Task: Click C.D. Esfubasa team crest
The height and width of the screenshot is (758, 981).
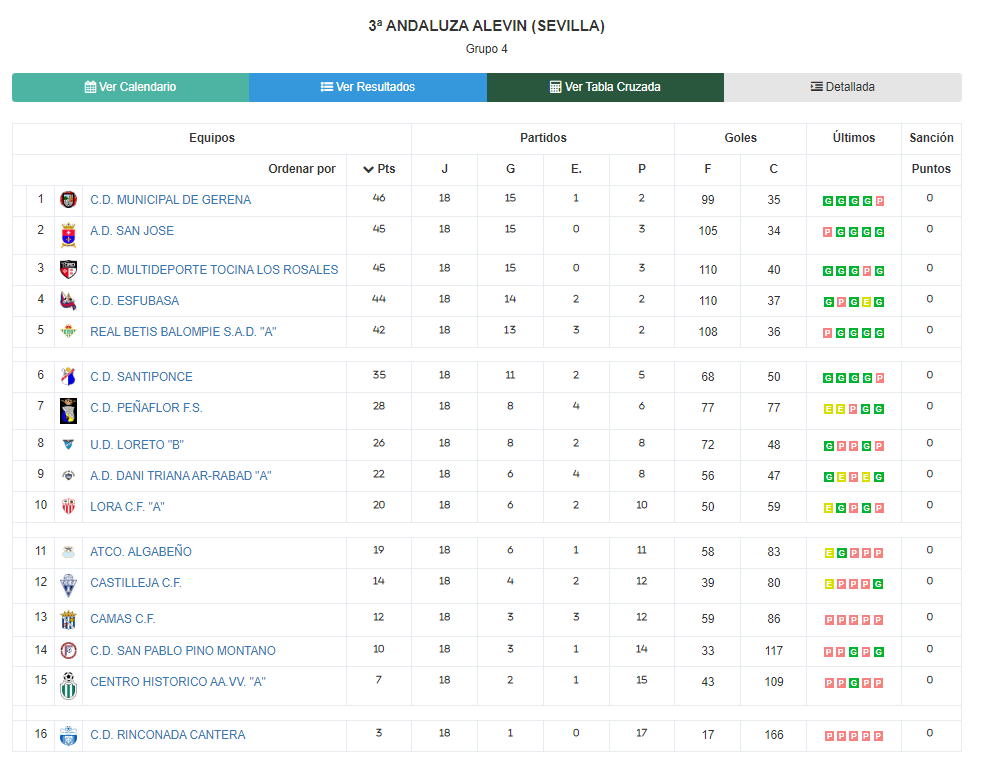Action: pos(68,301)
